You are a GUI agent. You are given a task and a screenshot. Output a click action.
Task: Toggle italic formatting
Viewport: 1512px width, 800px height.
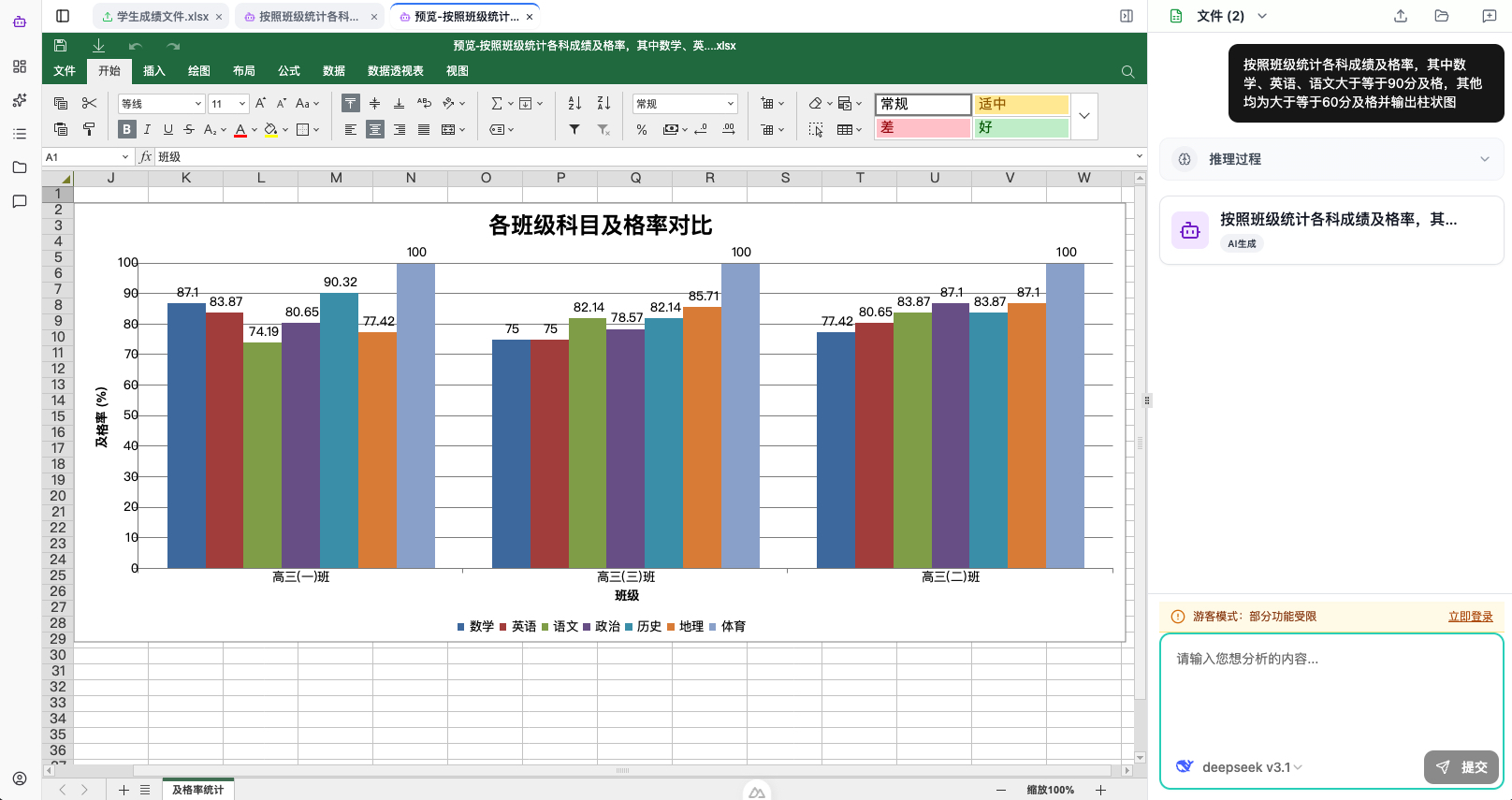pos(147,129)
